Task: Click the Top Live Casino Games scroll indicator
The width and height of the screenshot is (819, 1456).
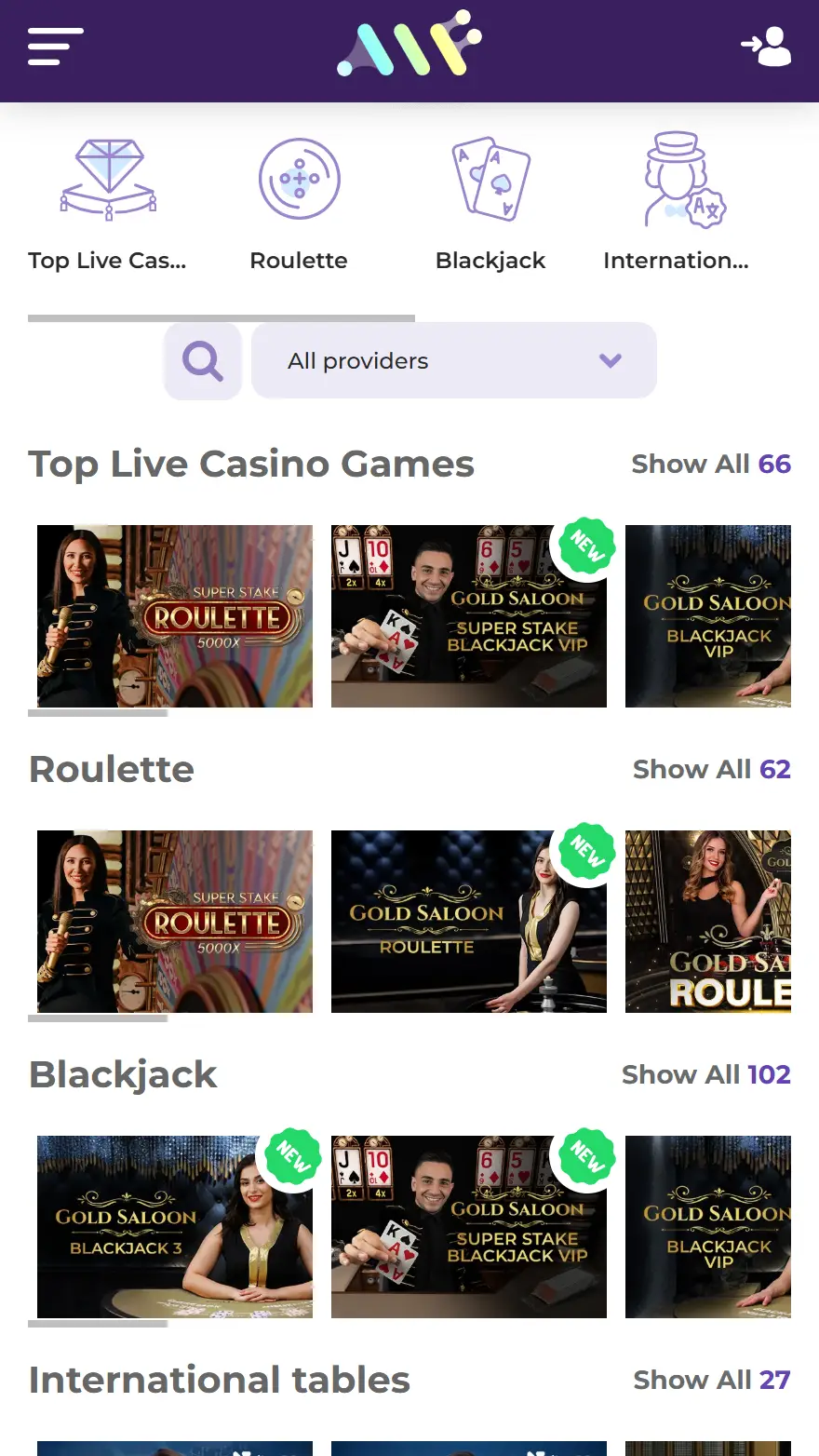Action: tap(98, 714)
